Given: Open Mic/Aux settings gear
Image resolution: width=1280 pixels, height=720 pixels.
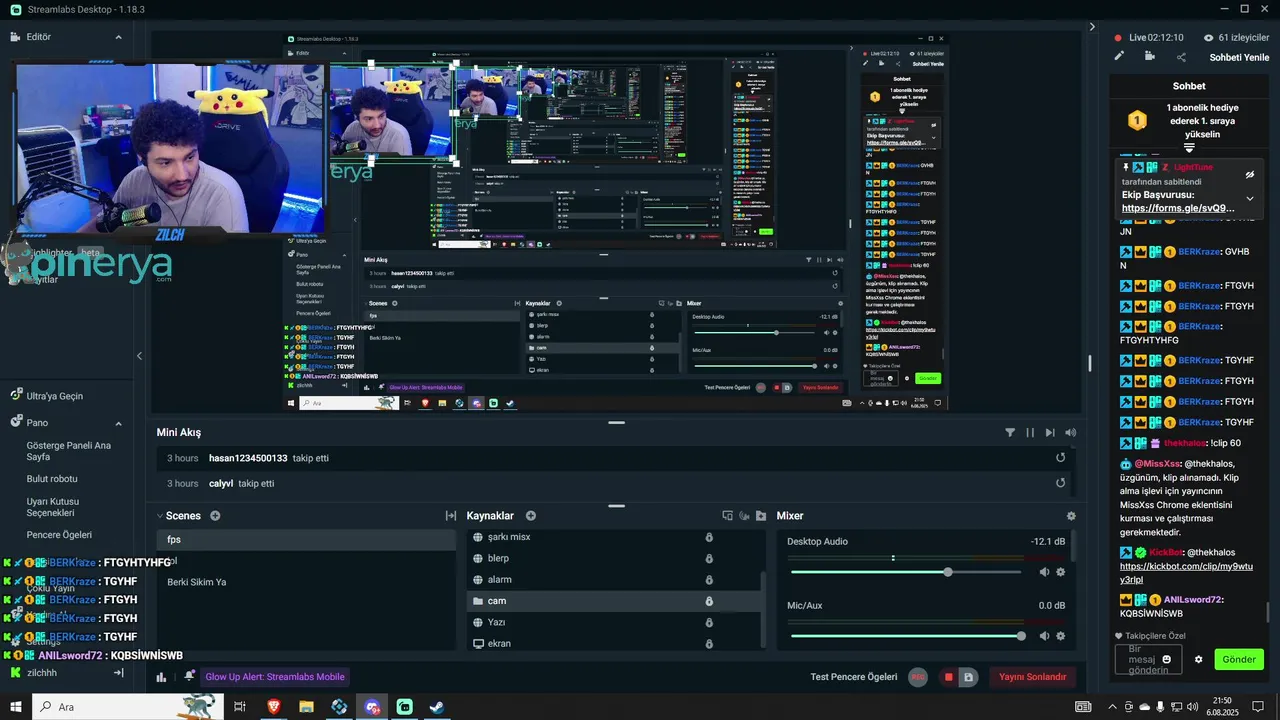Looking at the screenshot, I should [x=1061, y=636].
